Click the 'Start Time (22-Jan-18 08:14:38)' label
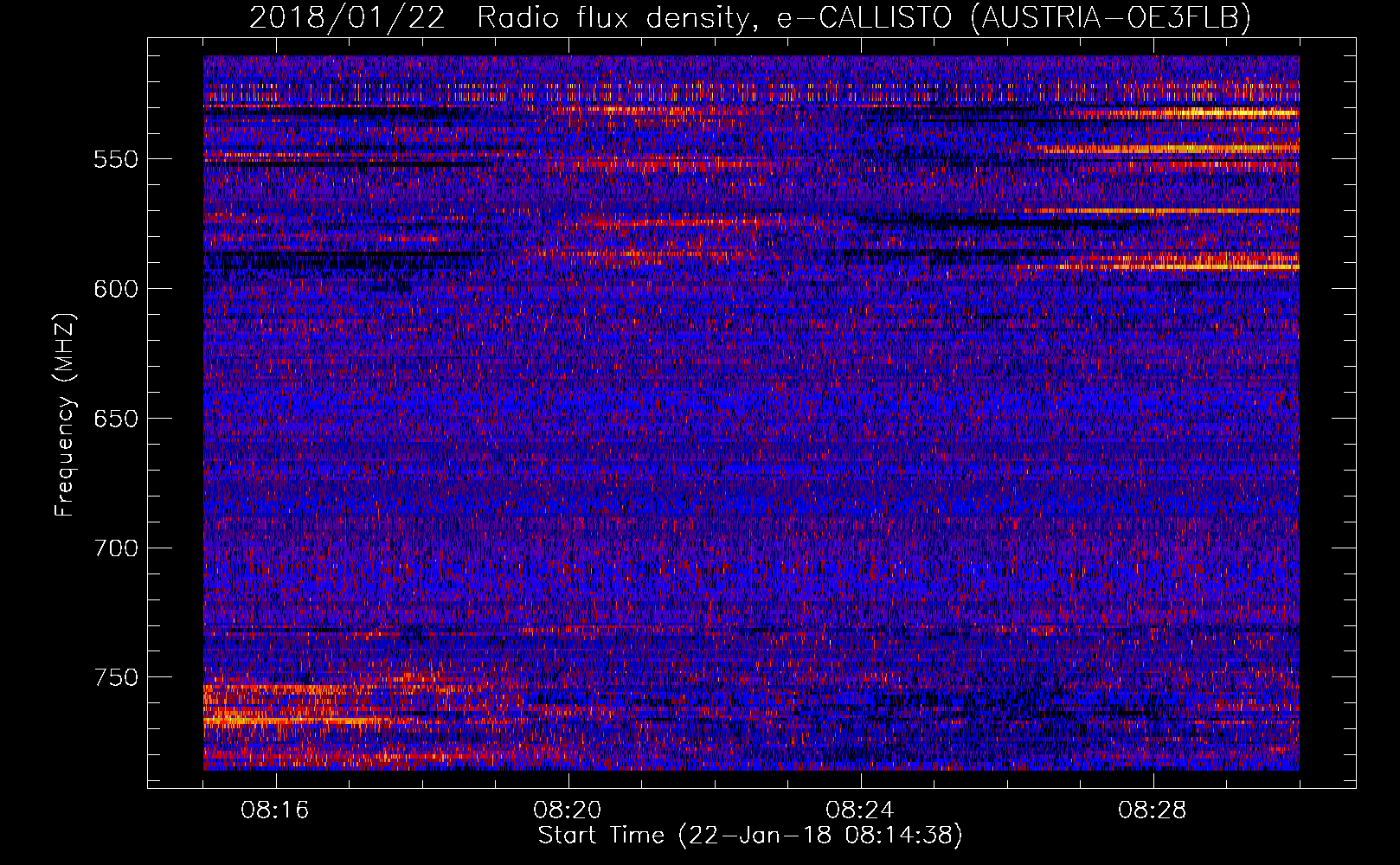Screen dimensions: 1400x865 coord(750,836)
